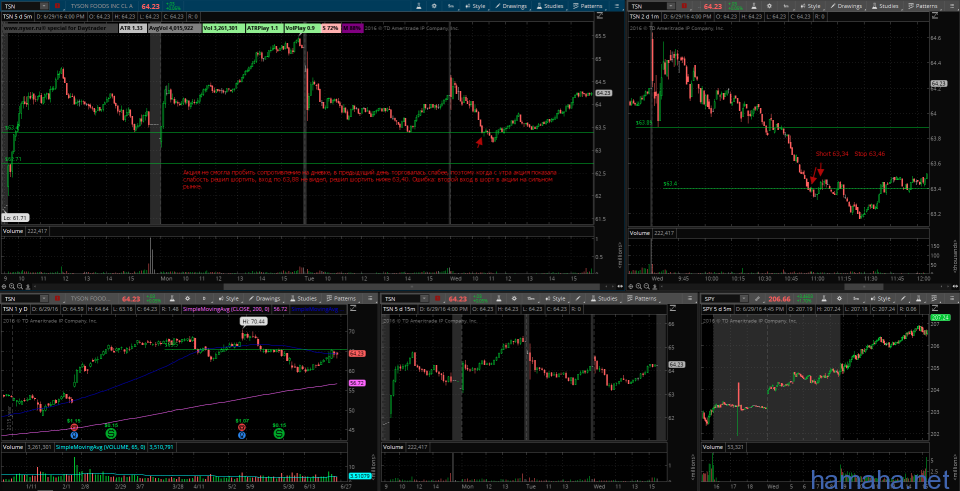The width and height of the screenshot is (960, 491).
Task: Open chart settings gear in top-left chart
Action: click(434, 6)
